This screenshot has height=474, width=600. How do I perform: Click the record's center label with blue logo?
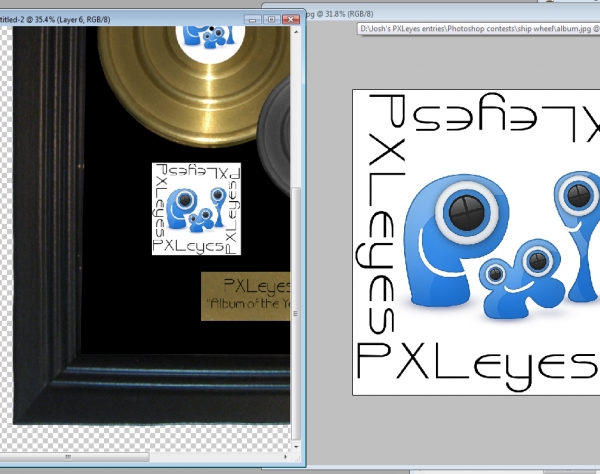click(210, 43)
